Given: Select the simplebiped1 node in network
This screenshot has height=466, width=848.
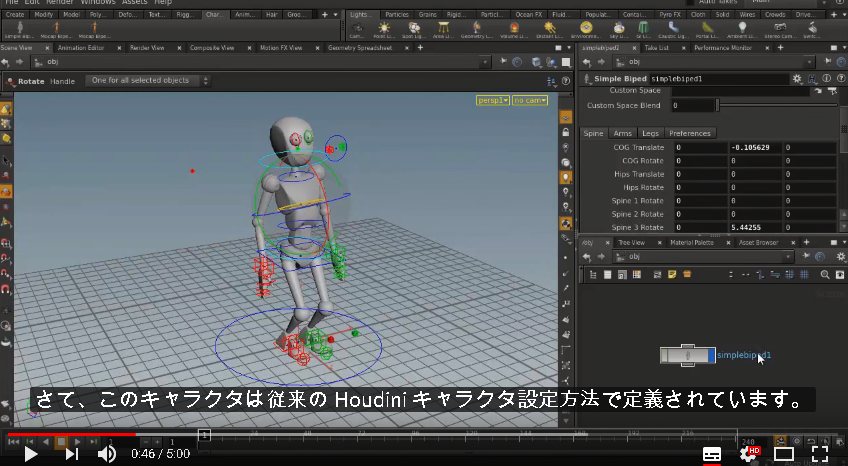Looking at the screenshot, I should pos(687,355).
